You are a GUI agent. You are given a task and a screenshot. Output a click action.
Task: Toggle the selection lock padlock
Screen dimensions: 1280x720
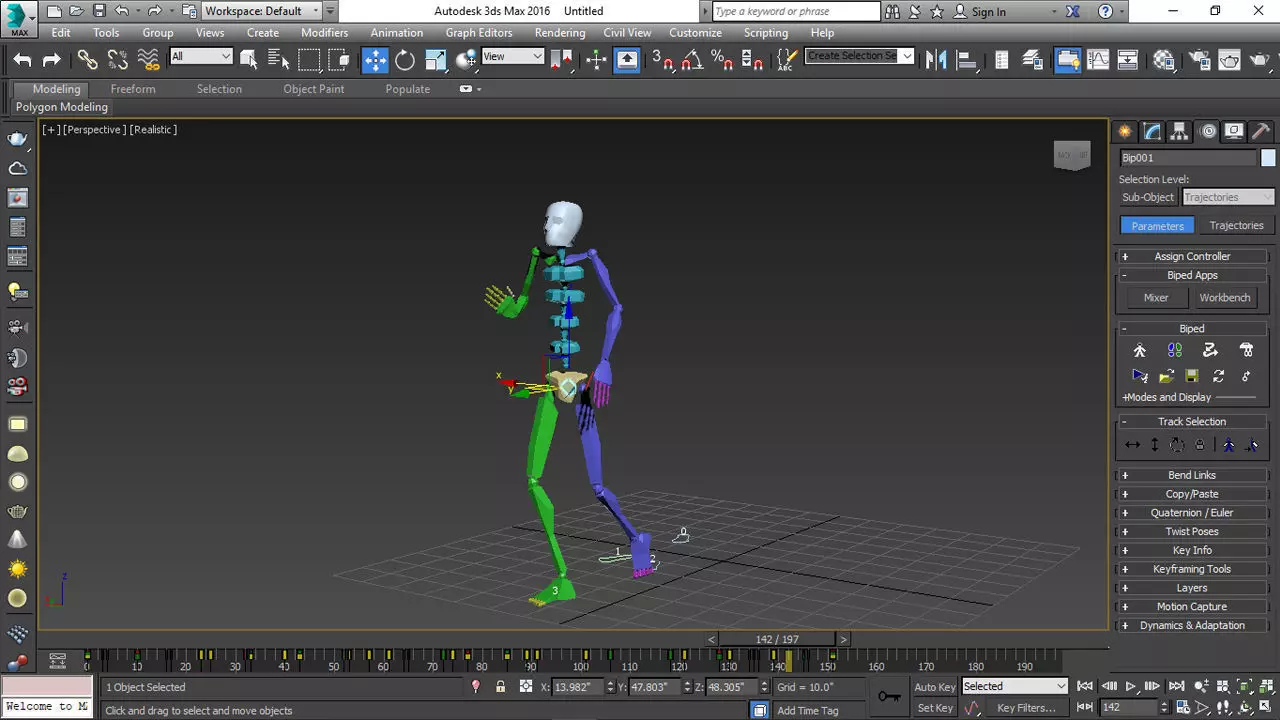pos(500,687)
